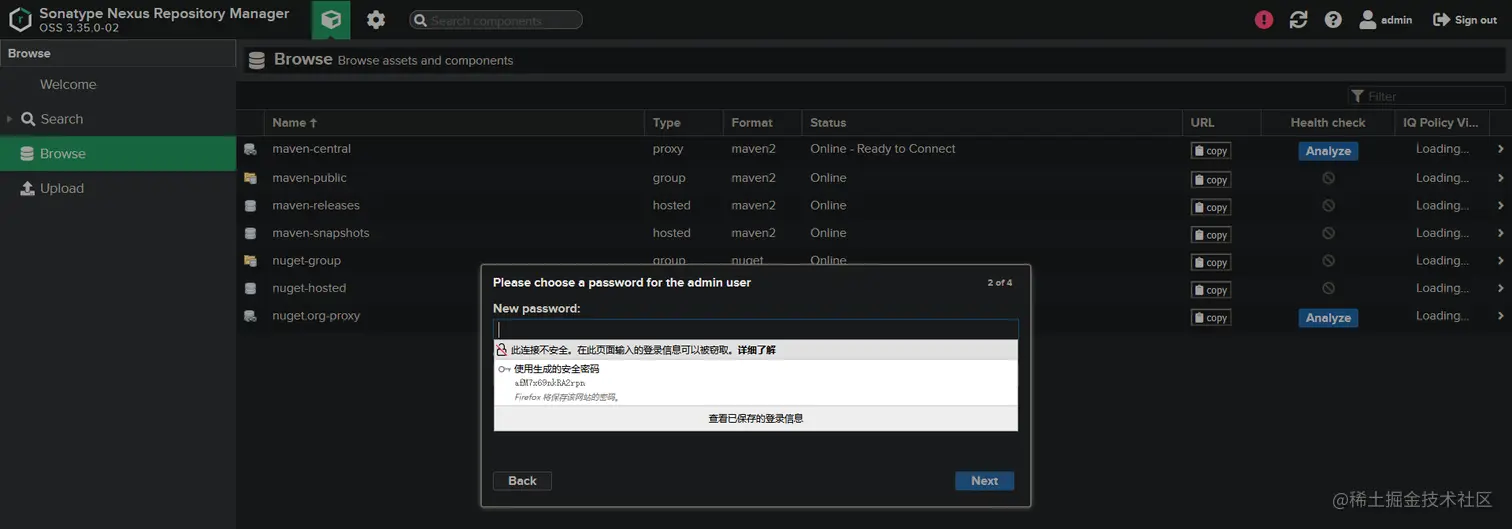The height and width of the screenshot is (529, 1512).
Task: Copy the nuget-group URL
Action: pos(1210,262)
